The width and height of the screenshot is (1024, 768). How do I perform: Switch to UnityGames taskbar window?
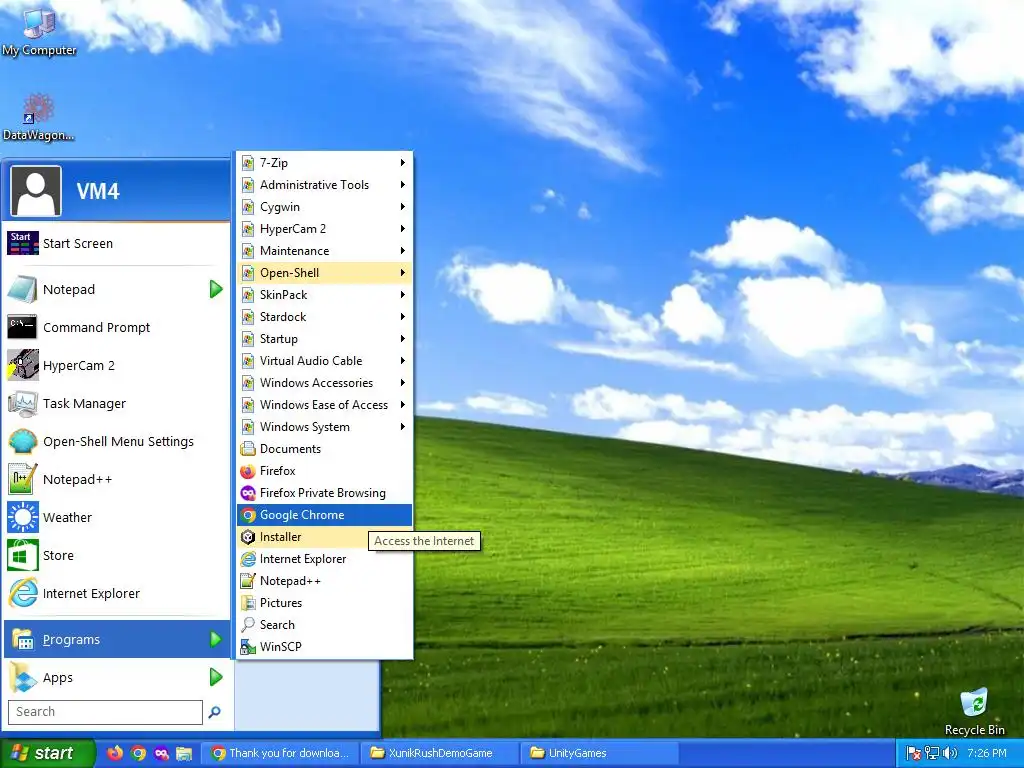click(x=600, y=753)
